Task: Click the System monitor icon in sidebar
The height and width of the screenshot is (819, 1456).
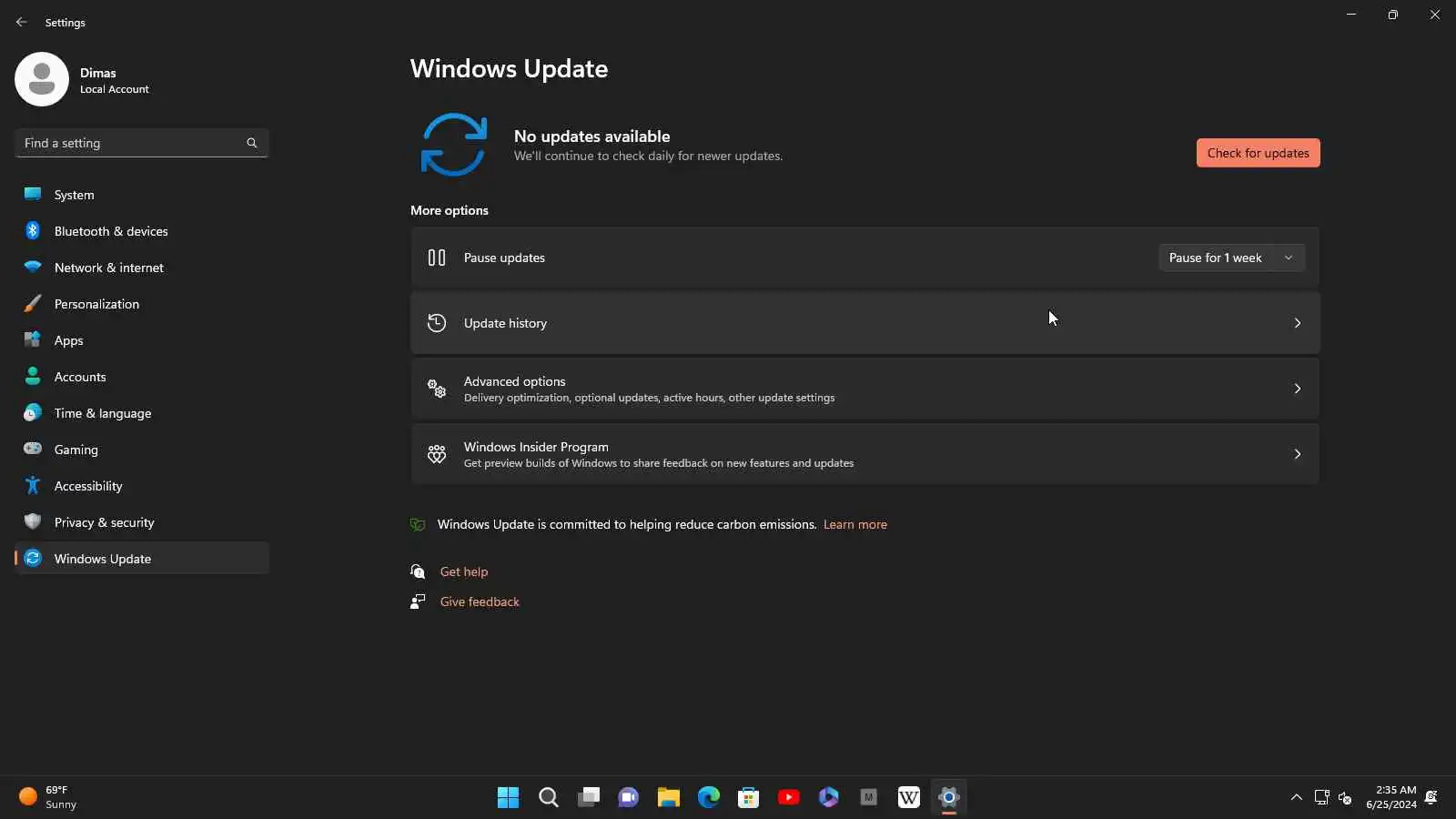Action: pyautogui.click(x=33, y=194)
